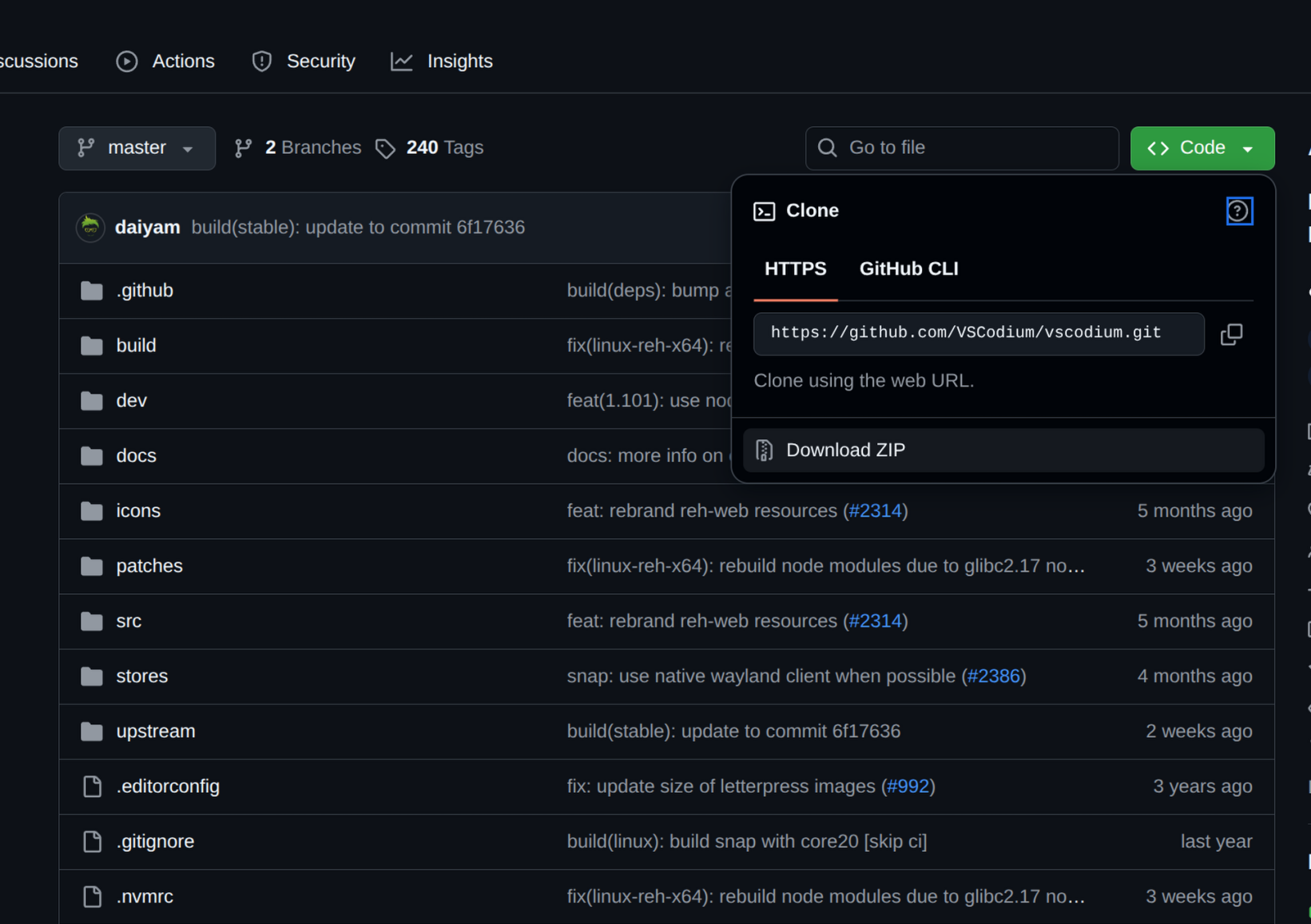Switch to the HTTPS clone tab
The width and height of the screenshot is (1311, 924).
[x=796, y=269]
